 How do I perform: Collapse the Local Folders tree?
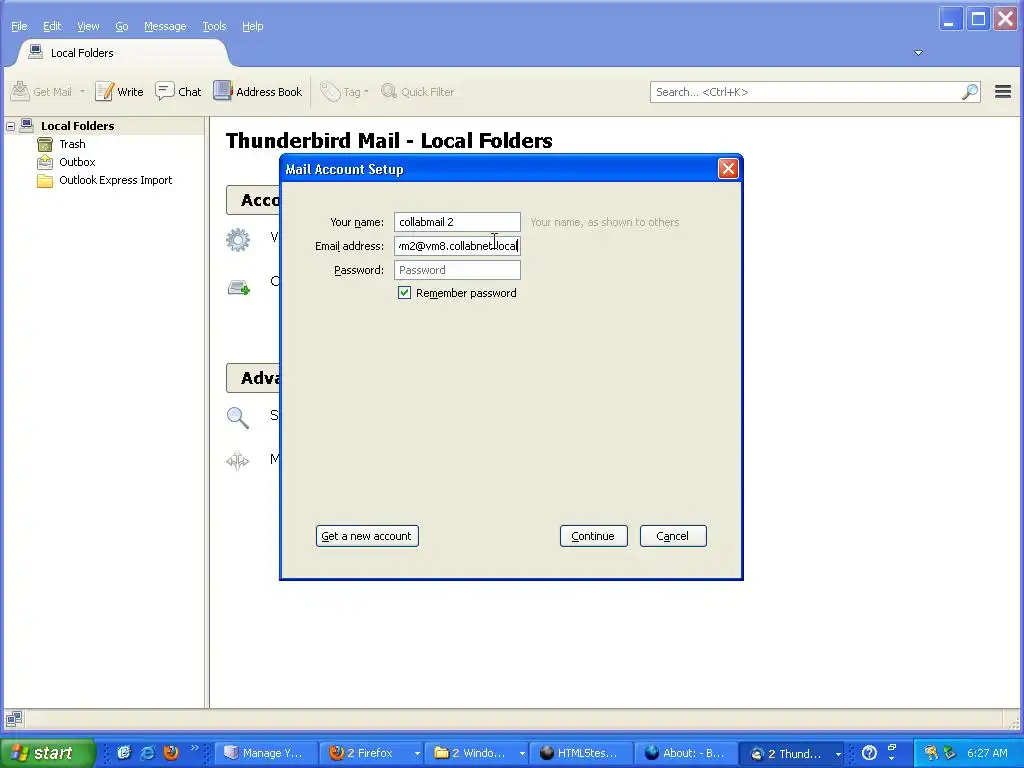click(x=10, y=126)
